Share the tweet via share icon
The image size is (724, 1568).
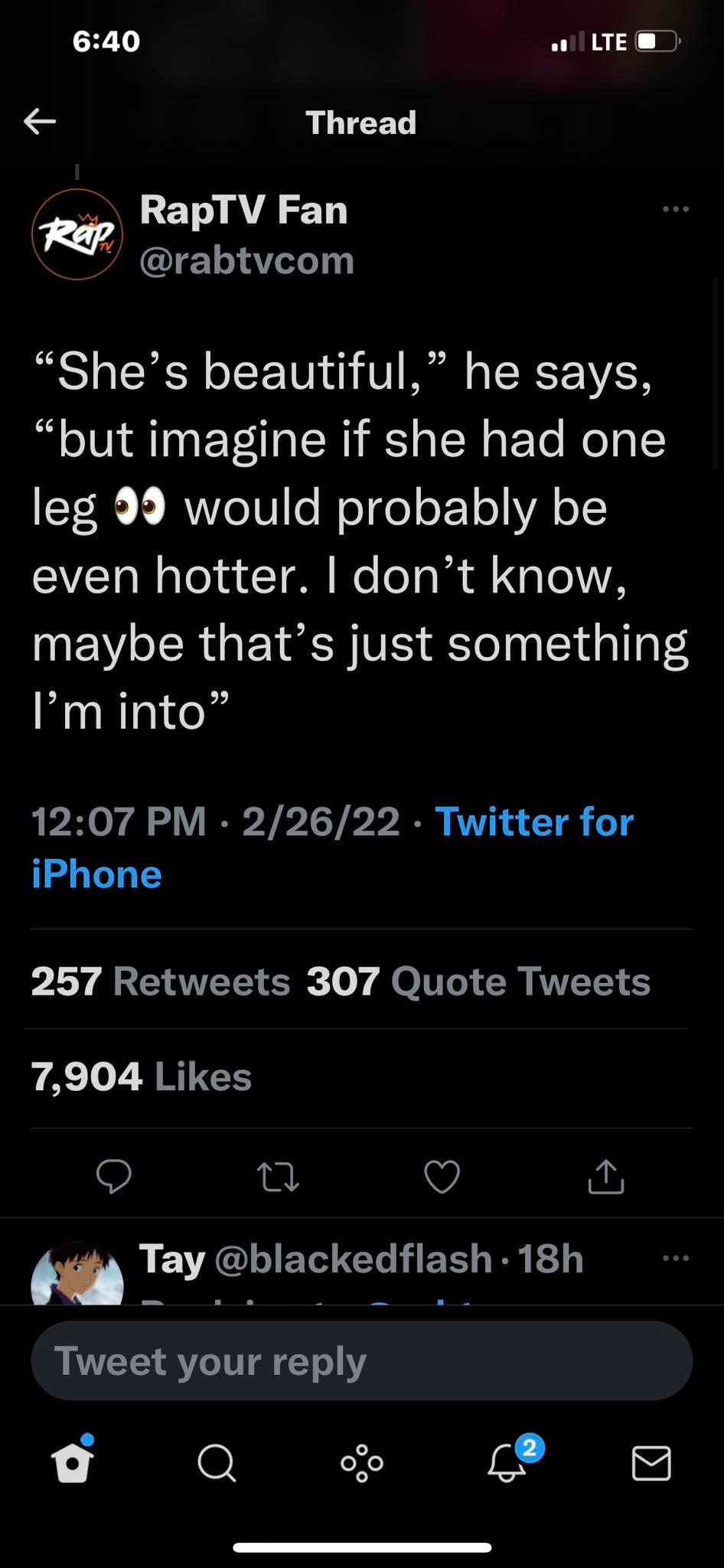coord(606,1177)
